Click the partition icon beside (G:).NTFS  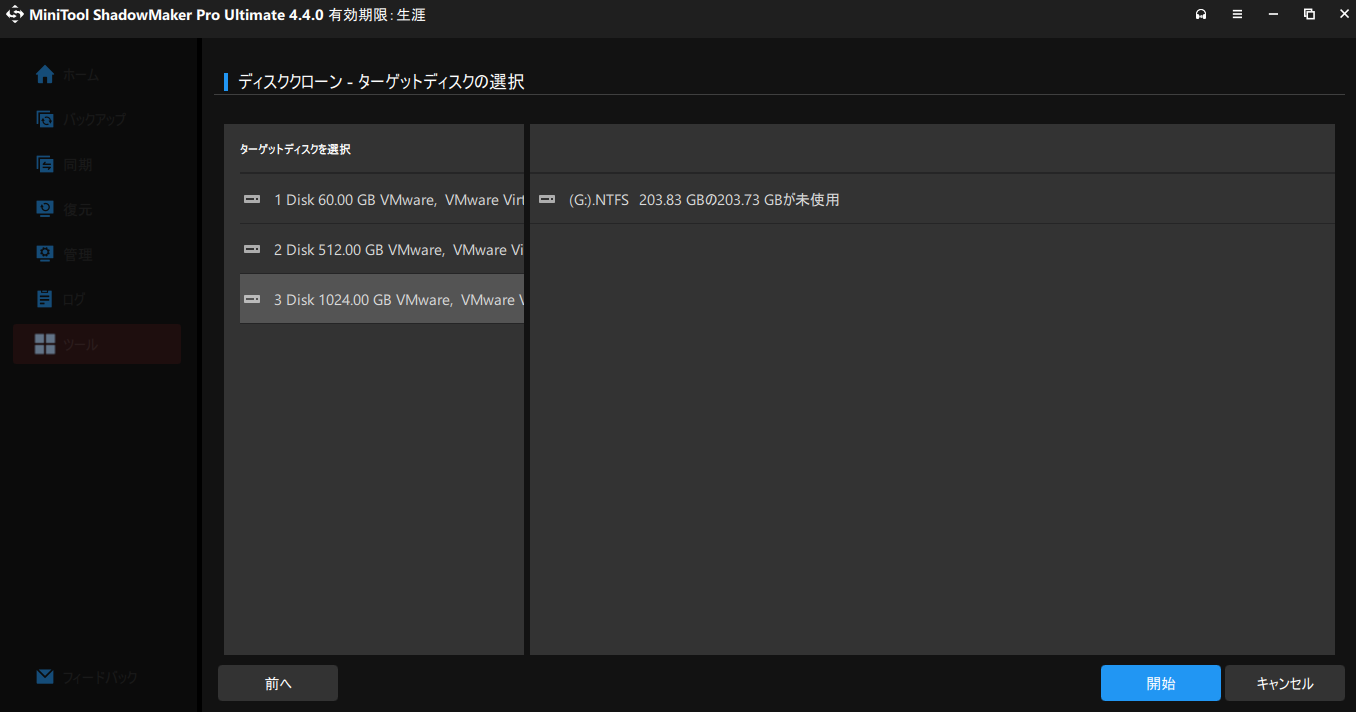(x=547, y=200)
